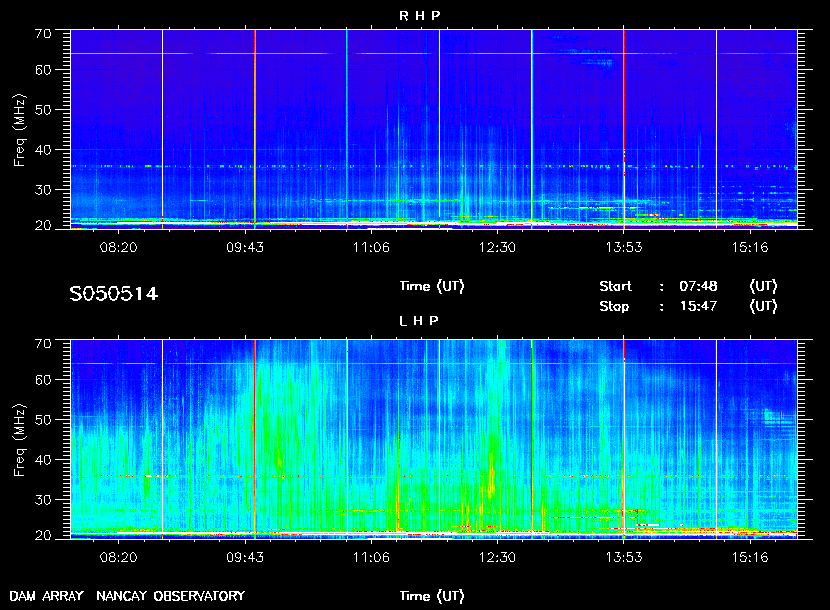Click the 'L H P' panel title
This screenshot has height=610, width=830.
coord(419,321)
